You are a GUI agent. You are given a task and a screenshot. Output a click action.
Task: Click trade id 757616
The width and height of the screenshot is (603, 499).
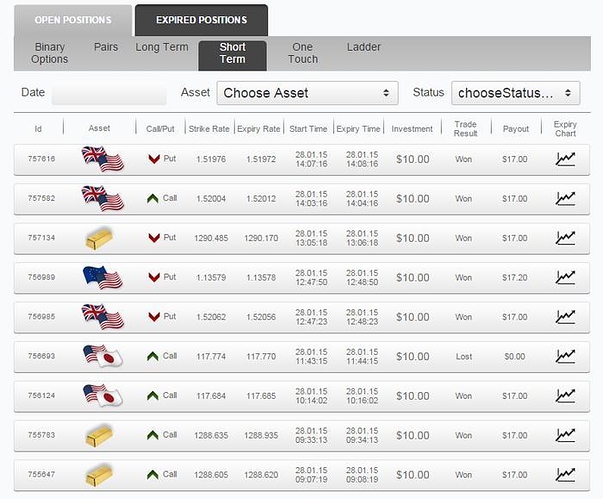(x=41, y=158)
